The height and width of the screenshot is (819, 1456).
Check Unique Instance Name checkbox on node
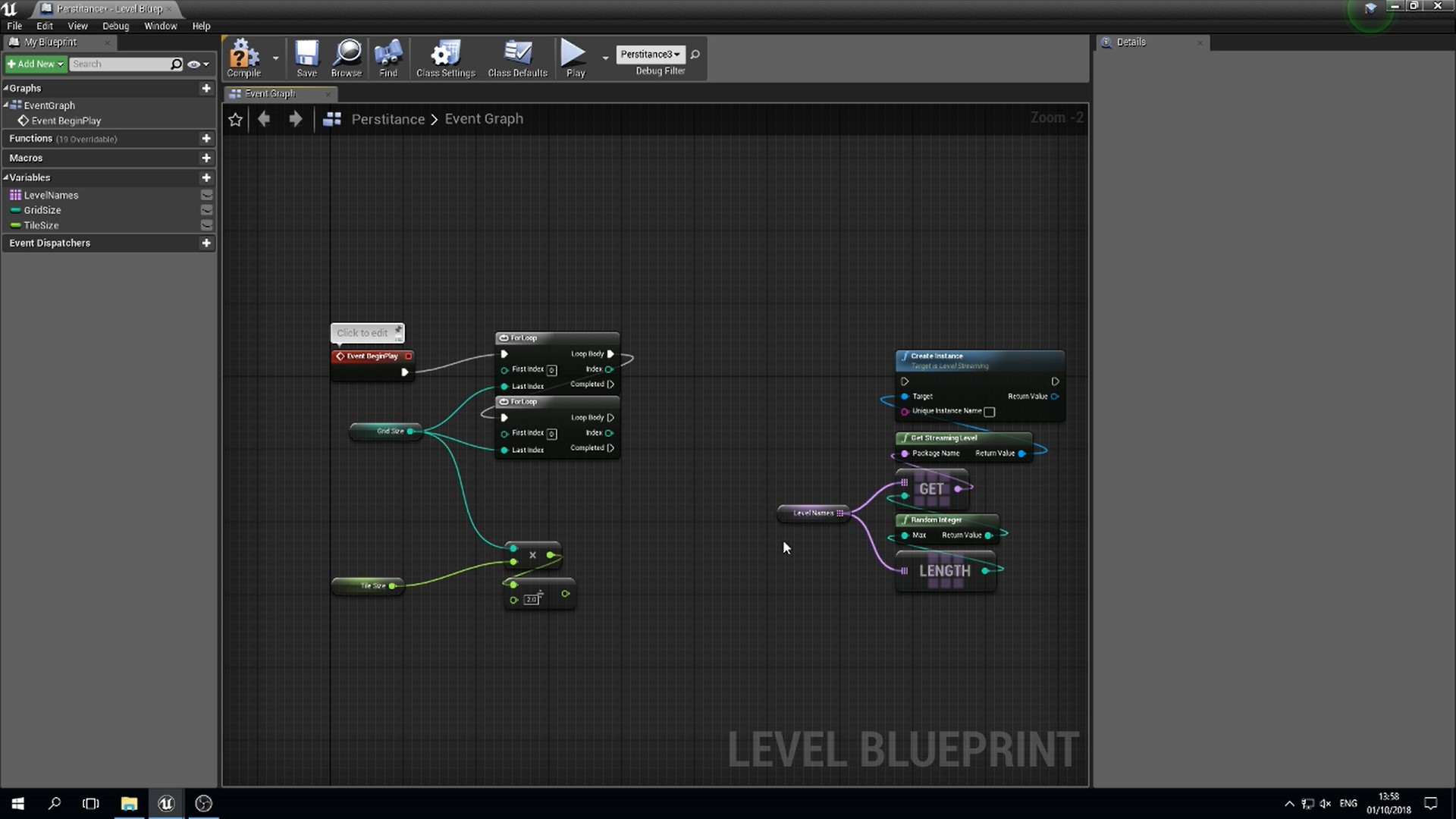[x=989, y=412]
